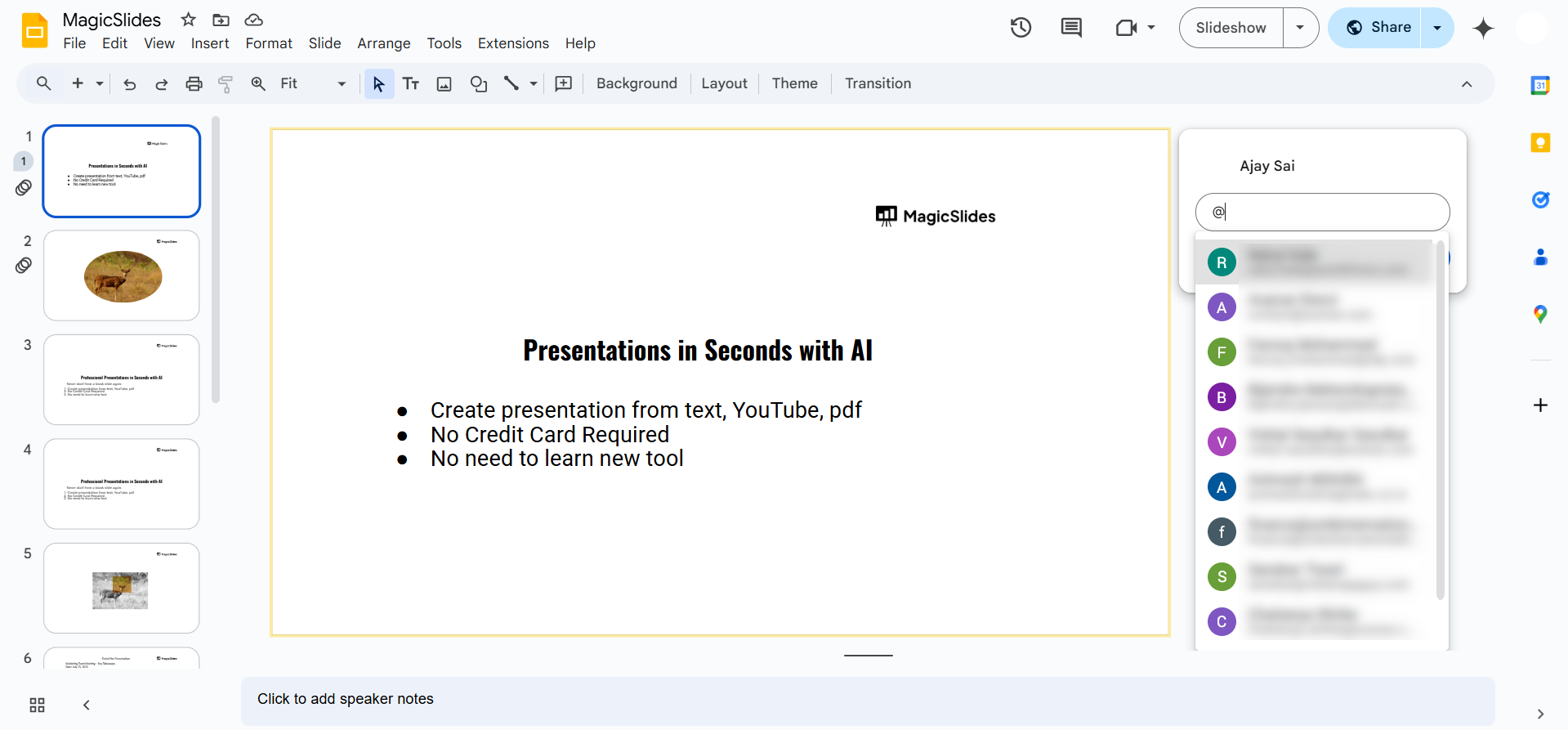The image size is (1568, 730).
Task: Choose the Select cursor tool
Action: [x=378, y=83]
